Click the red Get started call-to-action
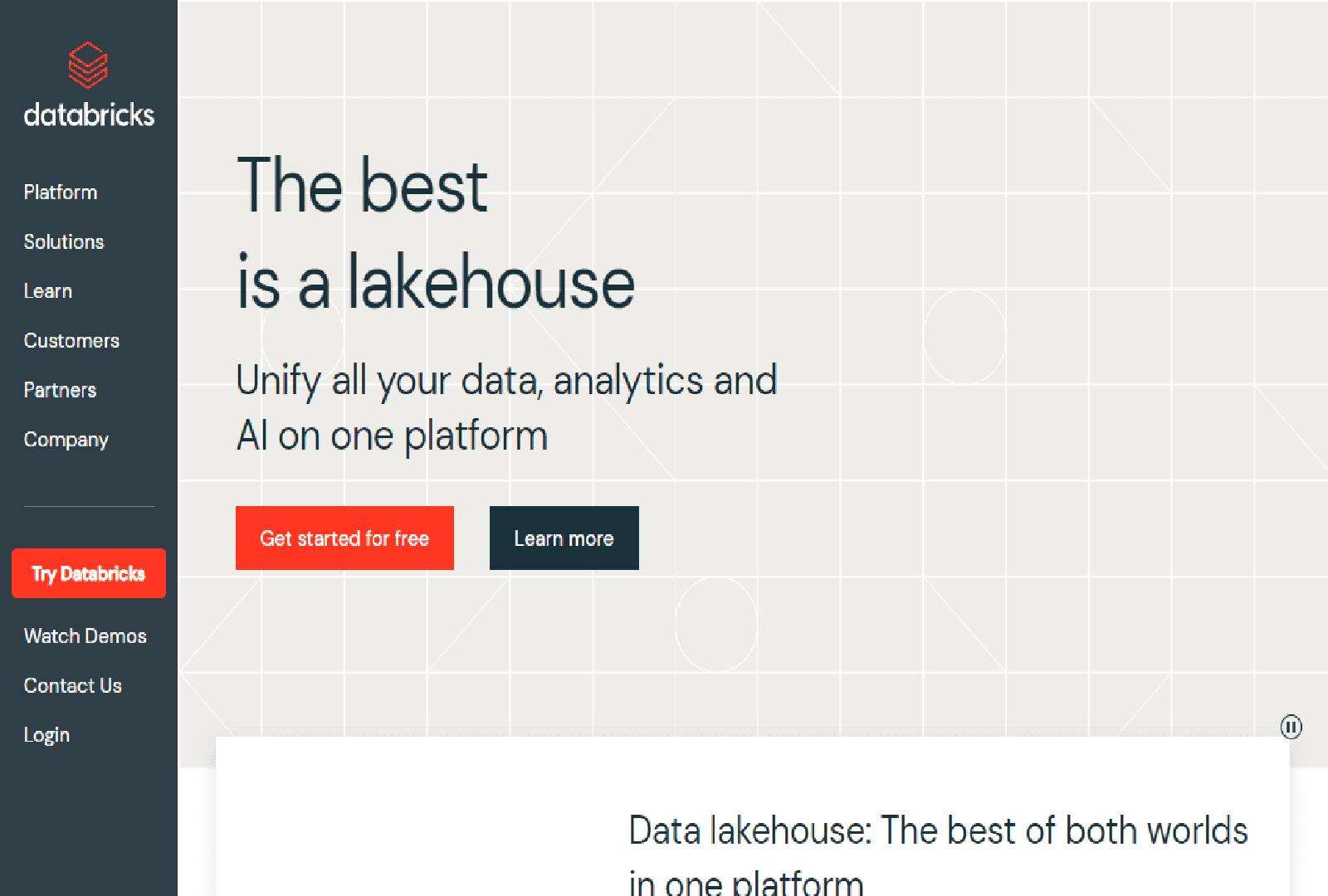 (344, 538)
